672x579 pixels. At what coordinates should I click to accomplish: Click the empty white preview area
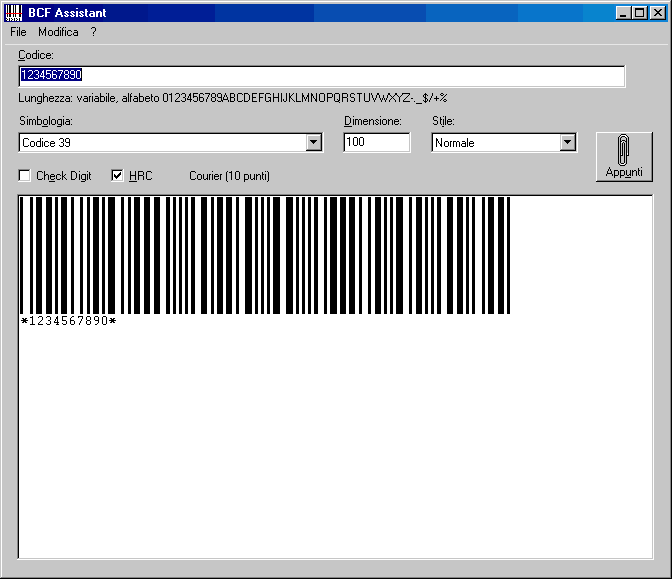coord(335,450)
